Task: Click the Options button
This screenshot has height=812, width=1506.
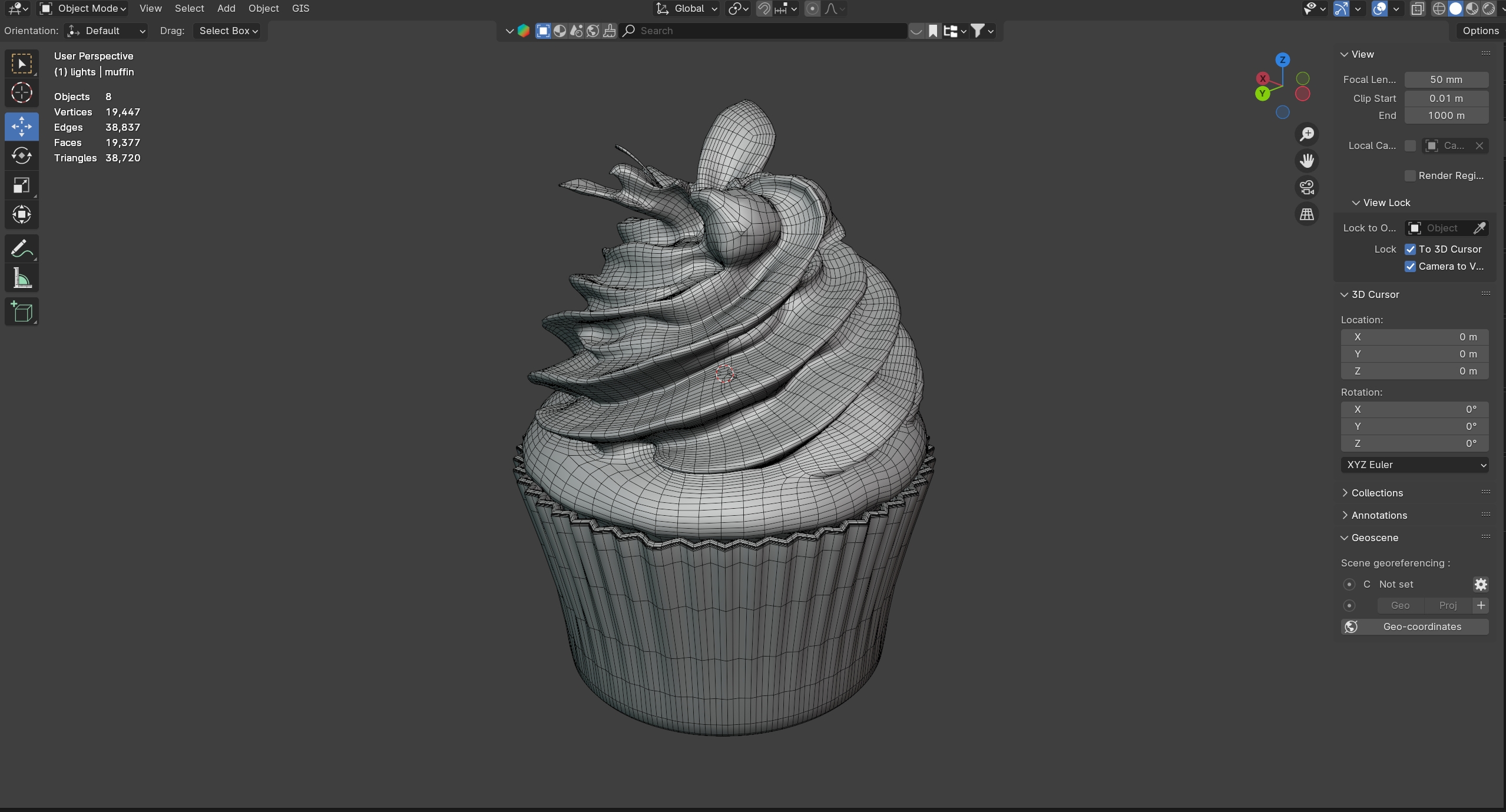Action: coord(1480,31)
